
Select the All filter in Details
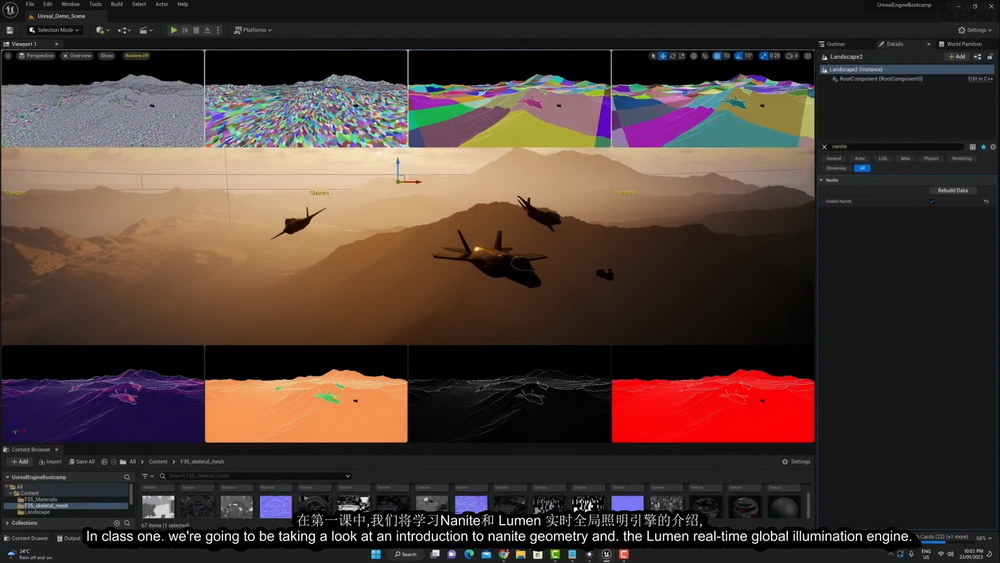pos(862,168)
